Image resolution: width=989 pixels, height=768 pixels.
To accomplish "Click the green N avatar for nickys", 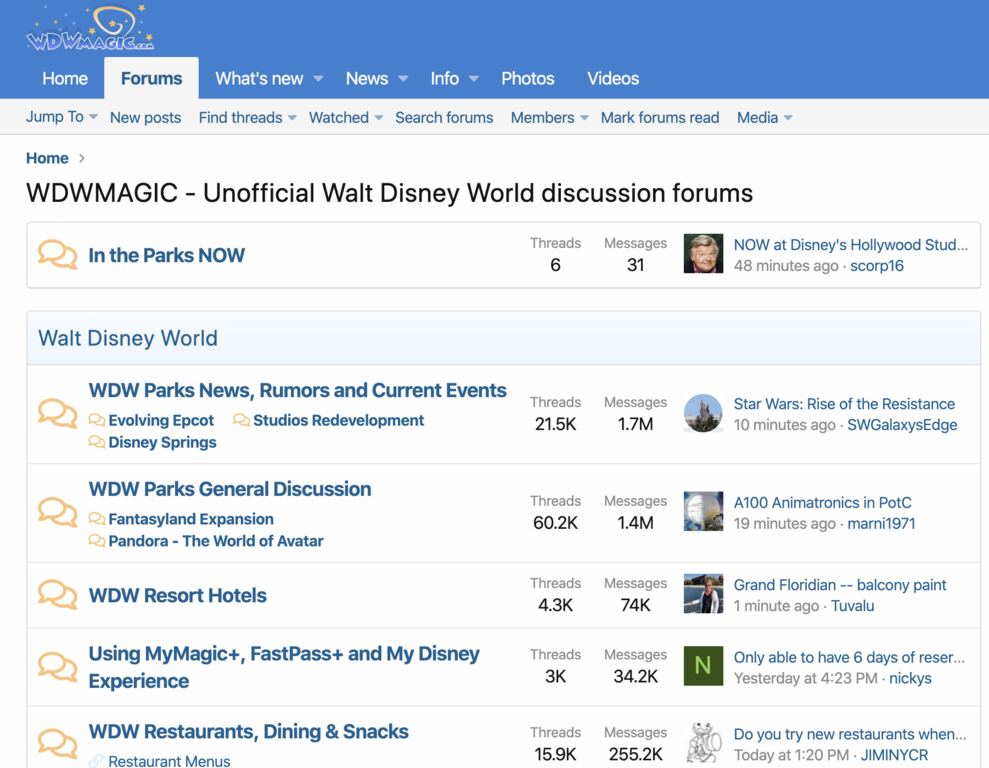I will (703, 666).
